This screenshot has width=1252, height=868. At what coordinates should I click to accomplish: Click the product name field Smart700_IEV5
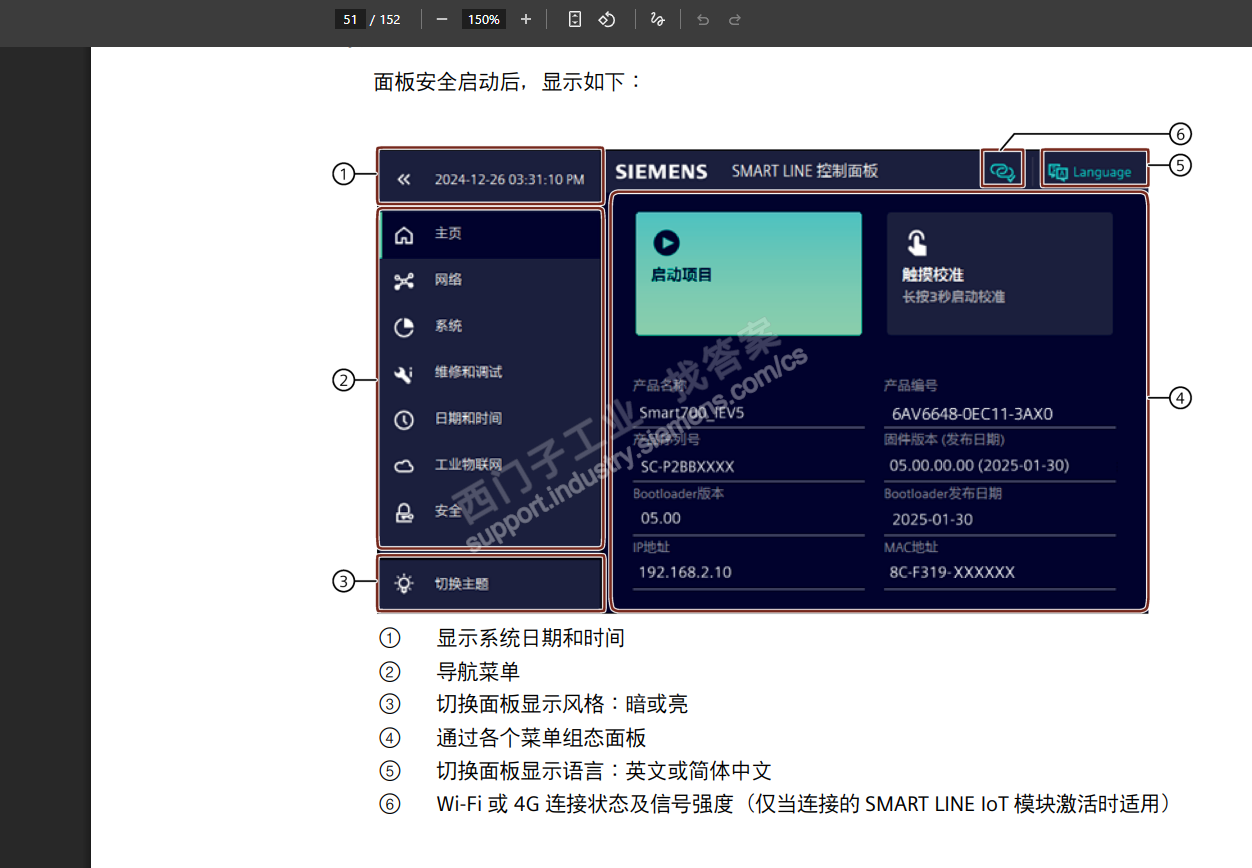point(749,412)
